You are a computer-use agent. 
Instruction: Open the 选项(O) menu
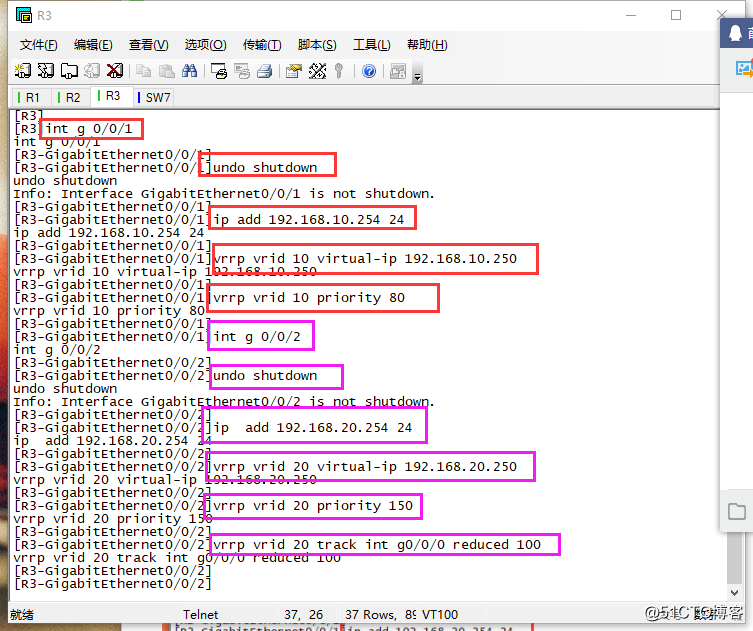206,45
